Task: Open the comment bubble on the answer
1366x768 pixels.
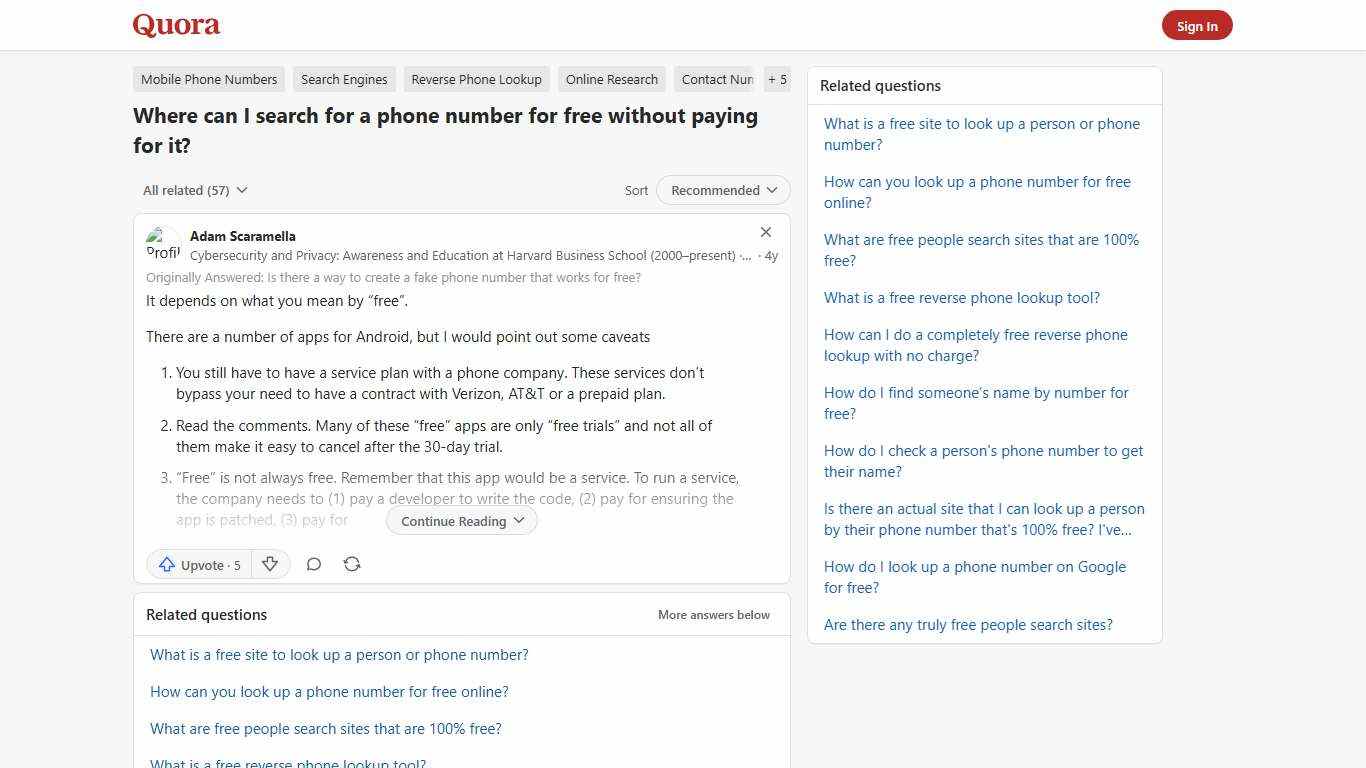Action: coord(313,564)
